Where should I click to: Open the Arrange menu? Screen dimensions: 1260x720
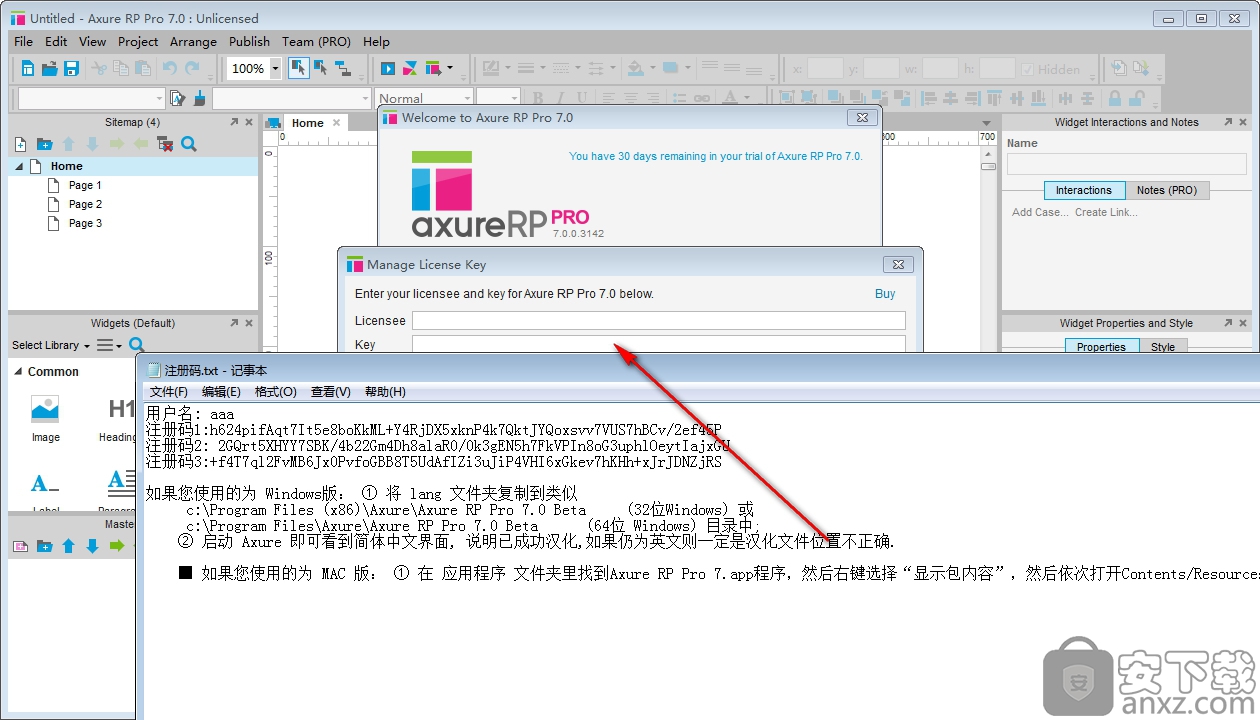tap(193, 42)
